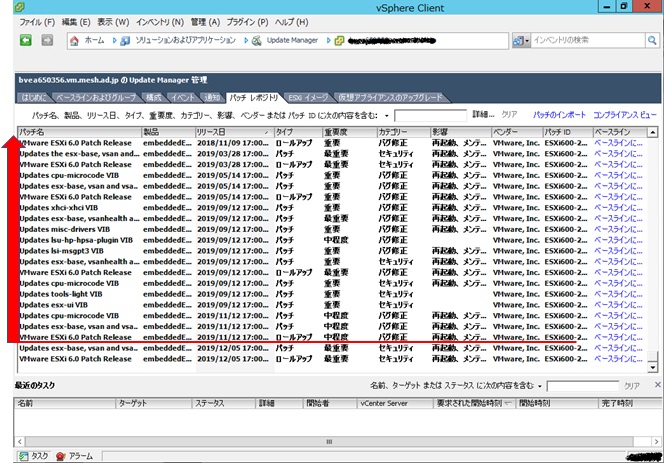Select Updates the esx-base, vsan and... row

pyautogui.click(x=332, y=154)
